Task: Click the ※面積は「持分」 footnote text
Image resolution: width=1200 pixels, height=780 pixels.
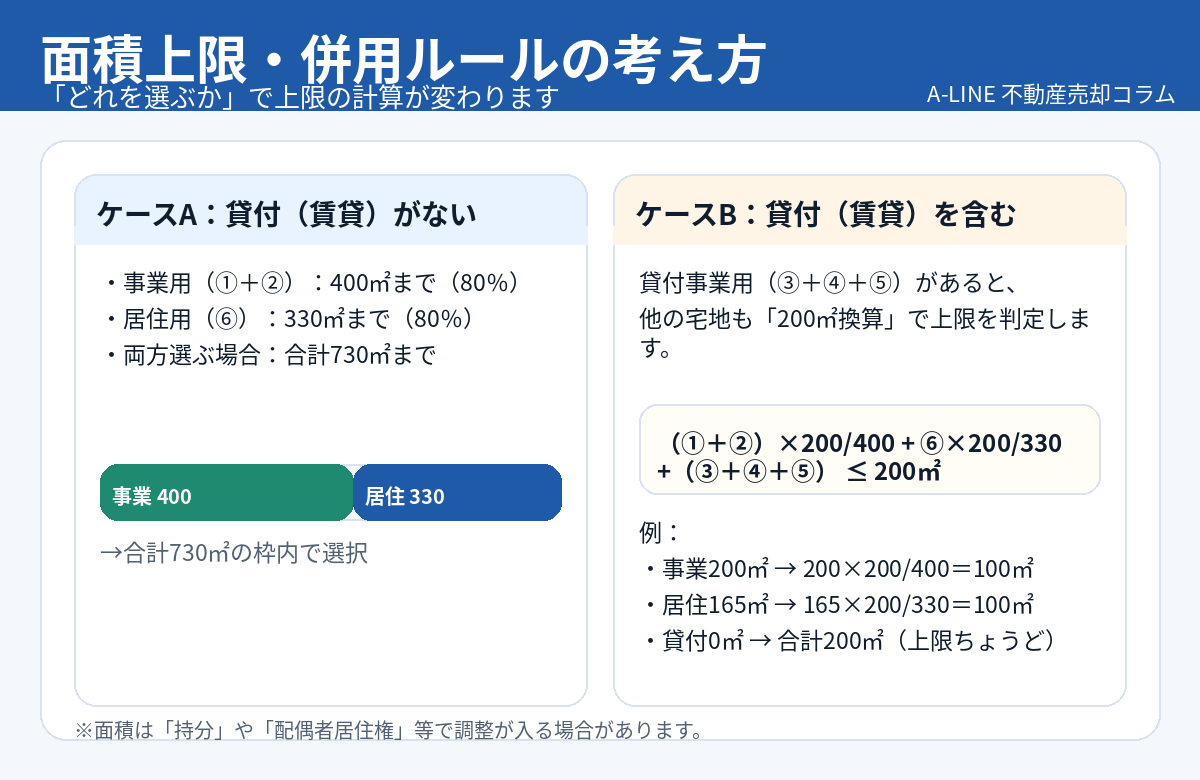Action: 390,730
